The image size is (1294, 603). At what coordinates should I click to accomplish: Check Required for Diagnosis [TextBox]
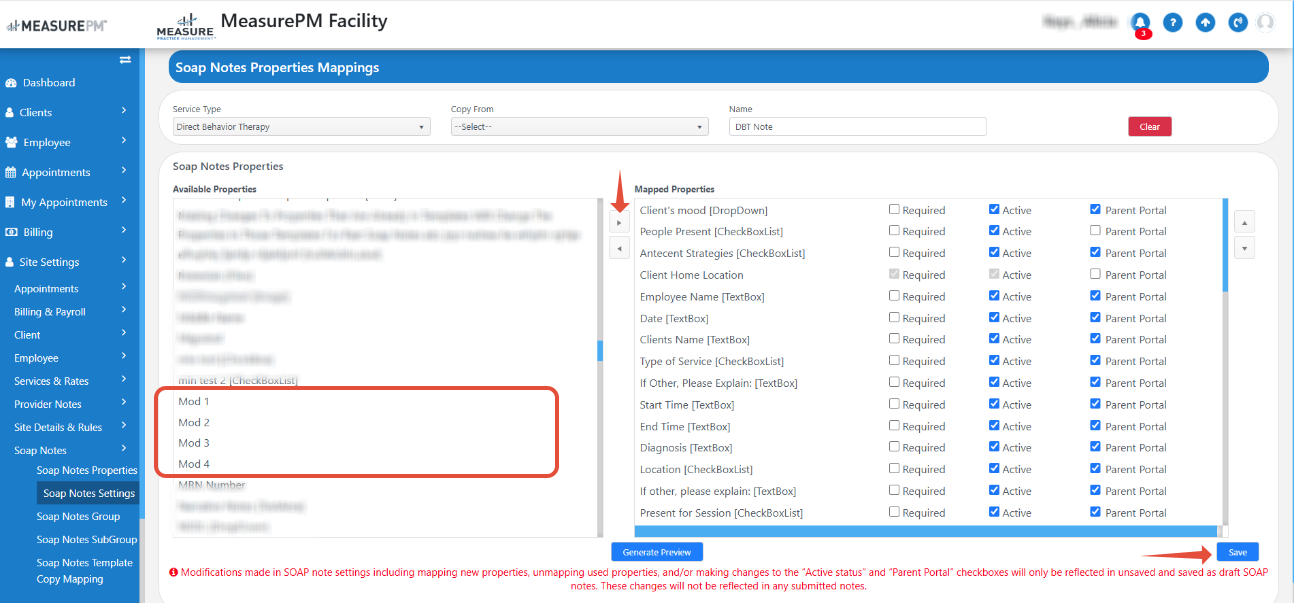pos(894,447)
